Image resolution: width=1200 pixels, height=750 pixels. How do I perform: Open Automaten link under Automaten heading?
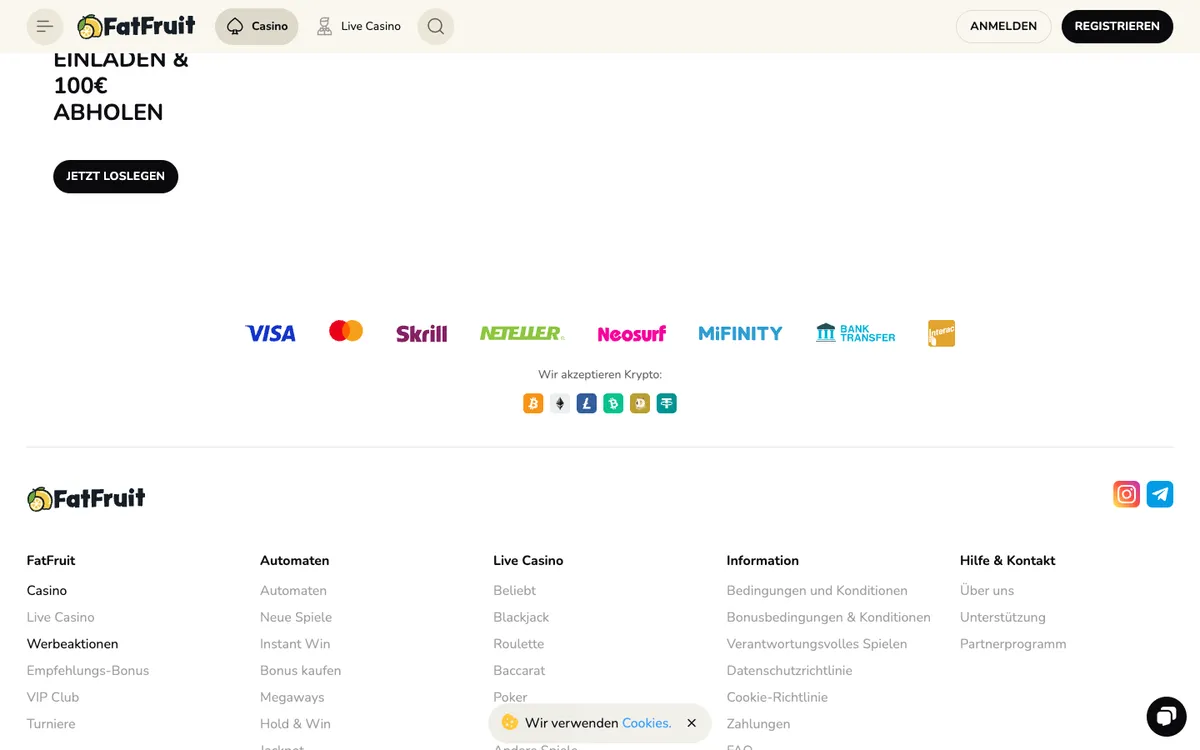click(294, 591)
